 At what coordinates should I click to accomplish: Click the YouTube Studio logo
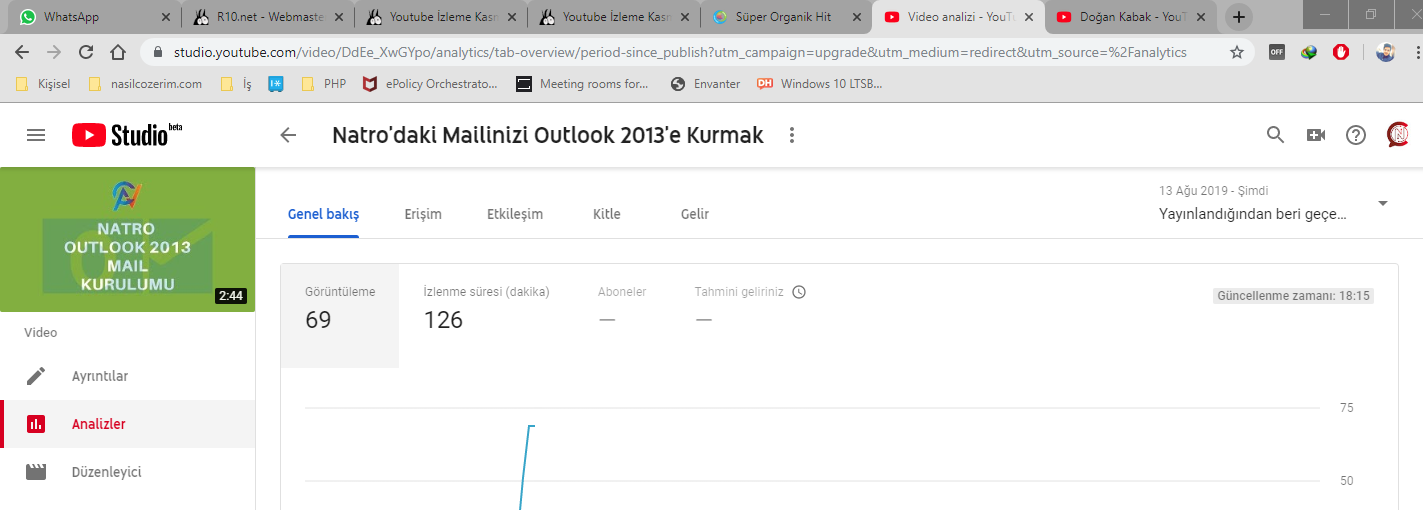click(127, 135)
